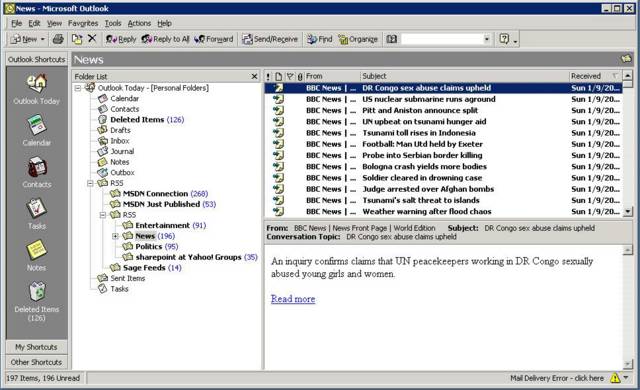Click the Reply to All button
Screen dimensions: 640x390
click(166, 39)
